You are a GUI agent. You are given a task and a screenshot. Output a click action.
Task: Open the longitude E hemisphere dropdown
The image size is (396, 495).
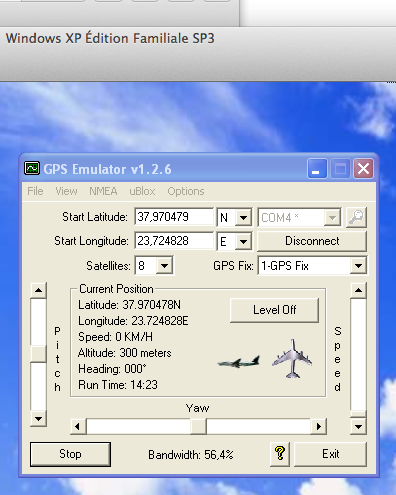pyautogui.click(x=243, y=241)
